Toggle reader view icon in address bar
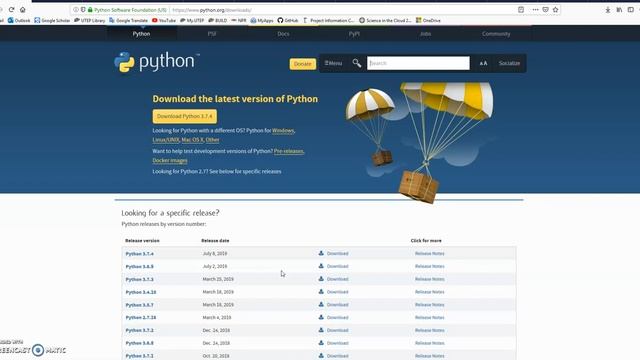 tap(521, 9)
